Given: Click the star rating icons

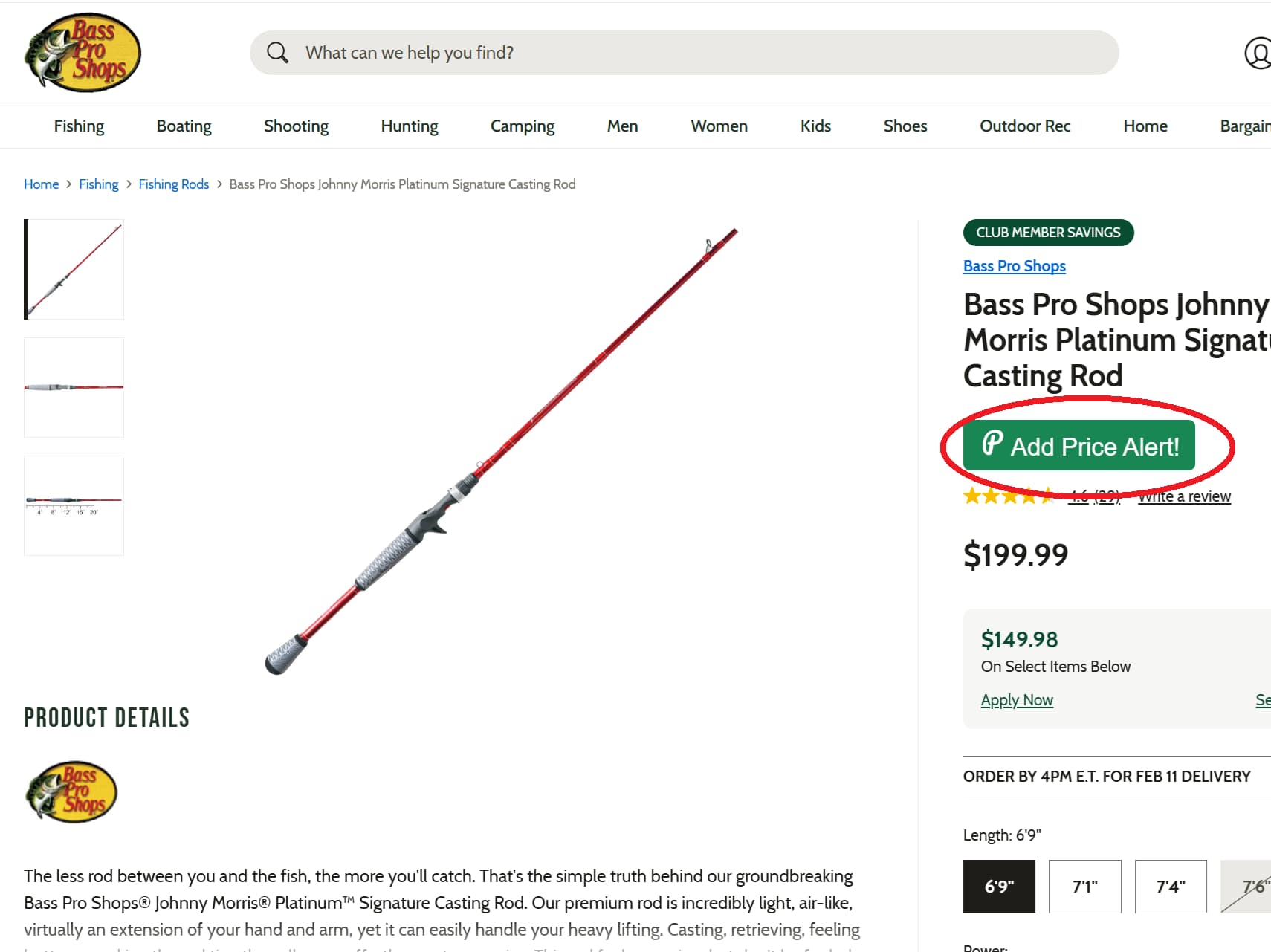Looking at the screenshot, I should click(x=1008, y=496).
